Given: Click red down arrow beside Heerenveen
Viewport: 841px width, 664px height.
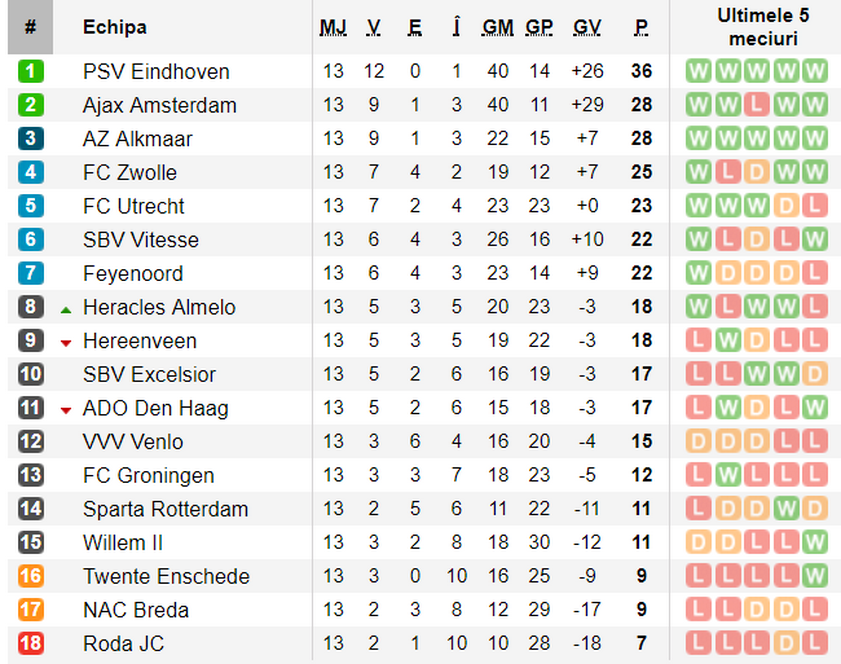Looking at the screenshot, I should [x=66, y=343].
